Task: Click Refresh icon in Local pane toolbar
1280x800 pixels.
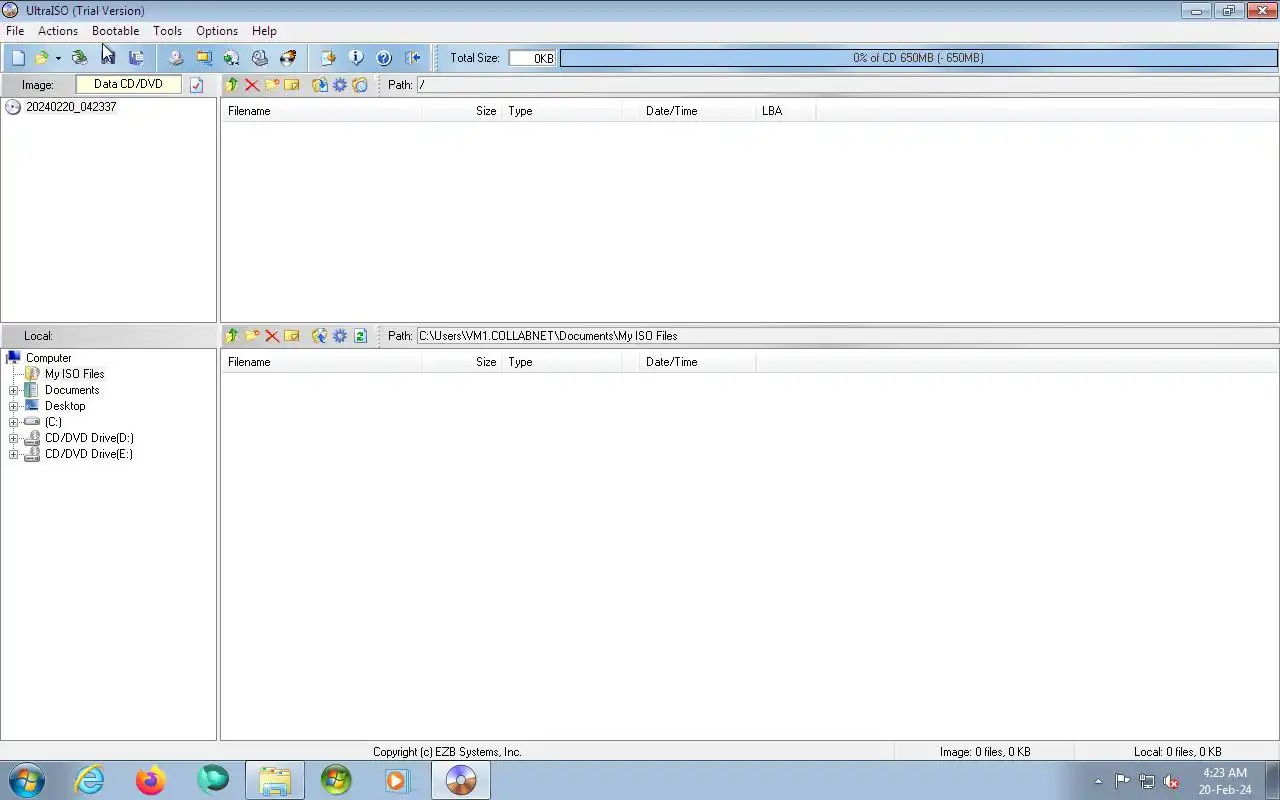Action: click(360, 336)
